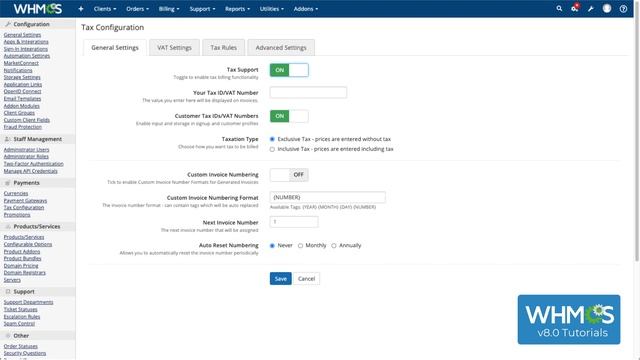Open Automation Settings sidebar link
This screenshot has height=360, width=640.
(27, 56)
